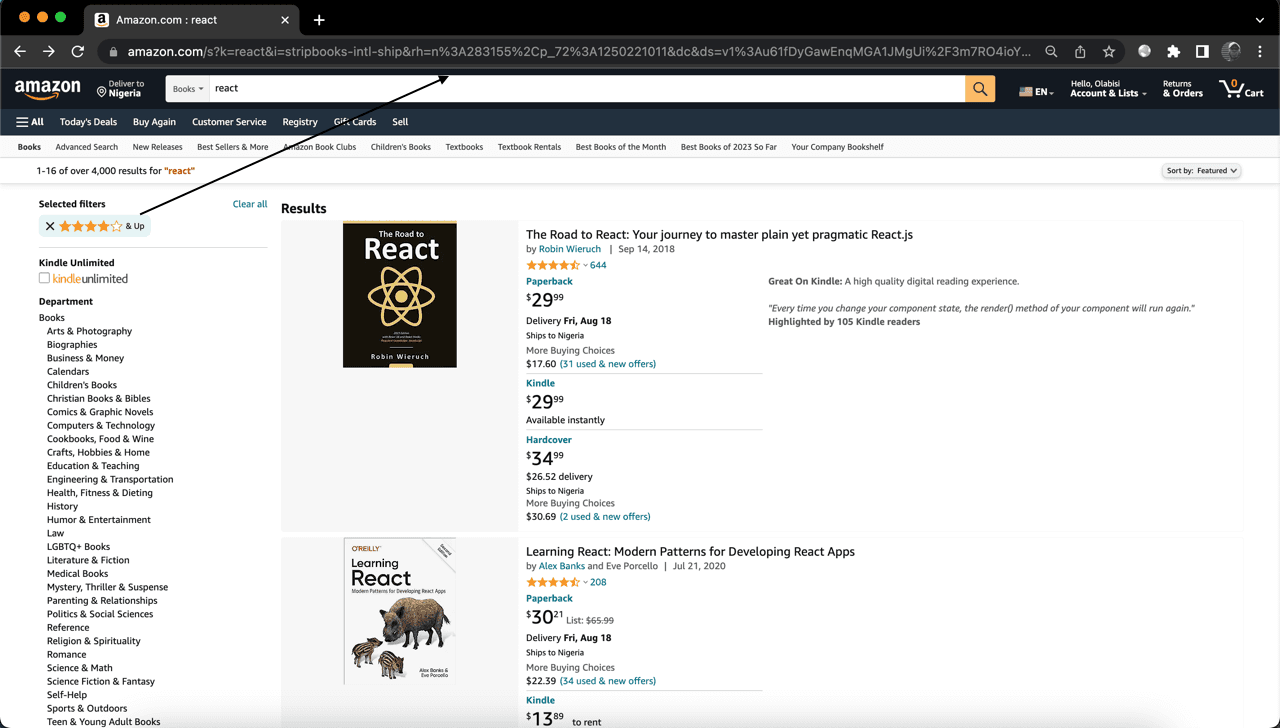1280x728 pixels.
Task: Open Learning React title link
Action: (690, 552)
